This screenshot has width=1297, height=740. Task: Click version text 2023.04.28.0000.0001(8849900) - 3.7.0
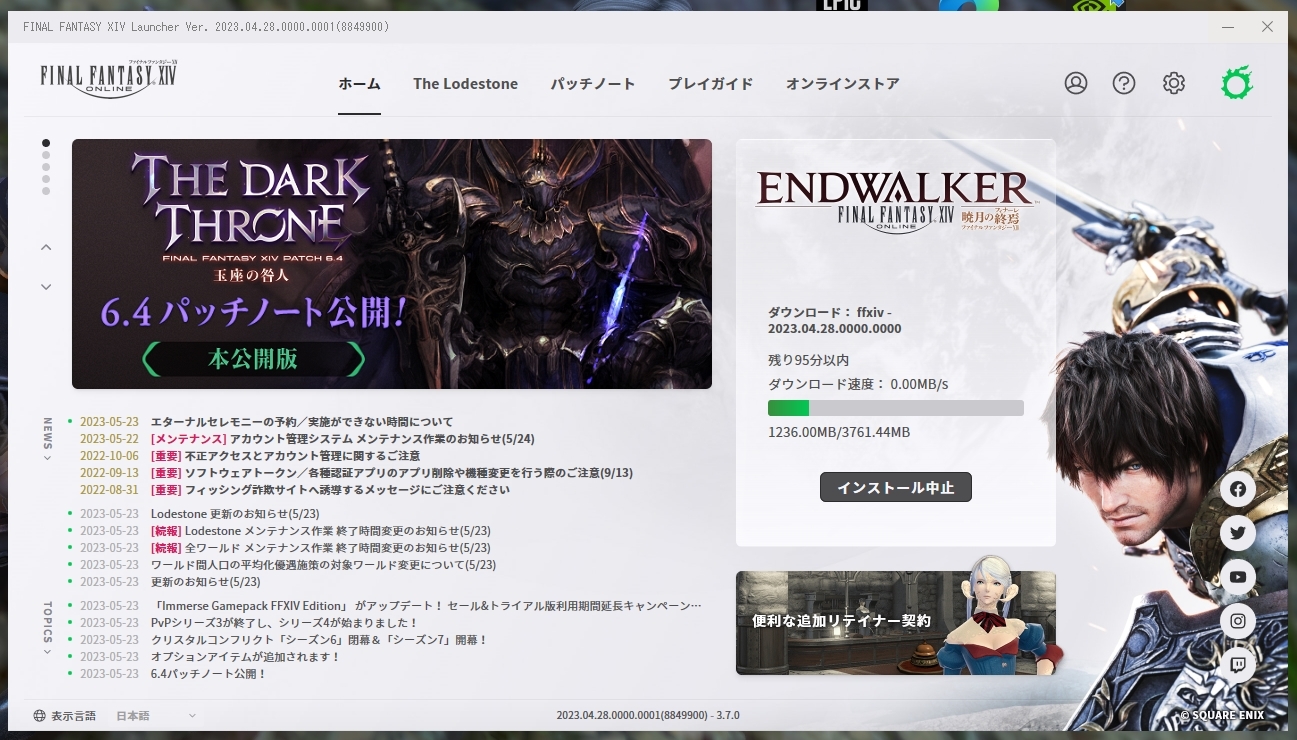click(x=648, y=716)
